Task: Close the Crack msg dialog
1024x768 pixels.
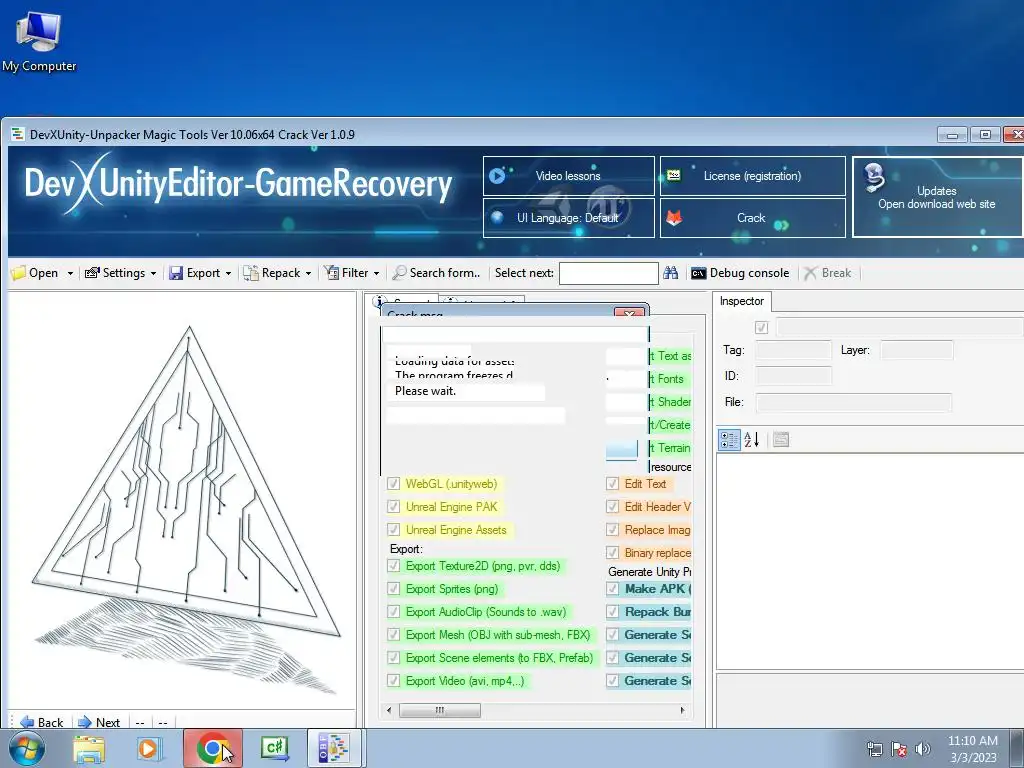Action: [629, 313]
